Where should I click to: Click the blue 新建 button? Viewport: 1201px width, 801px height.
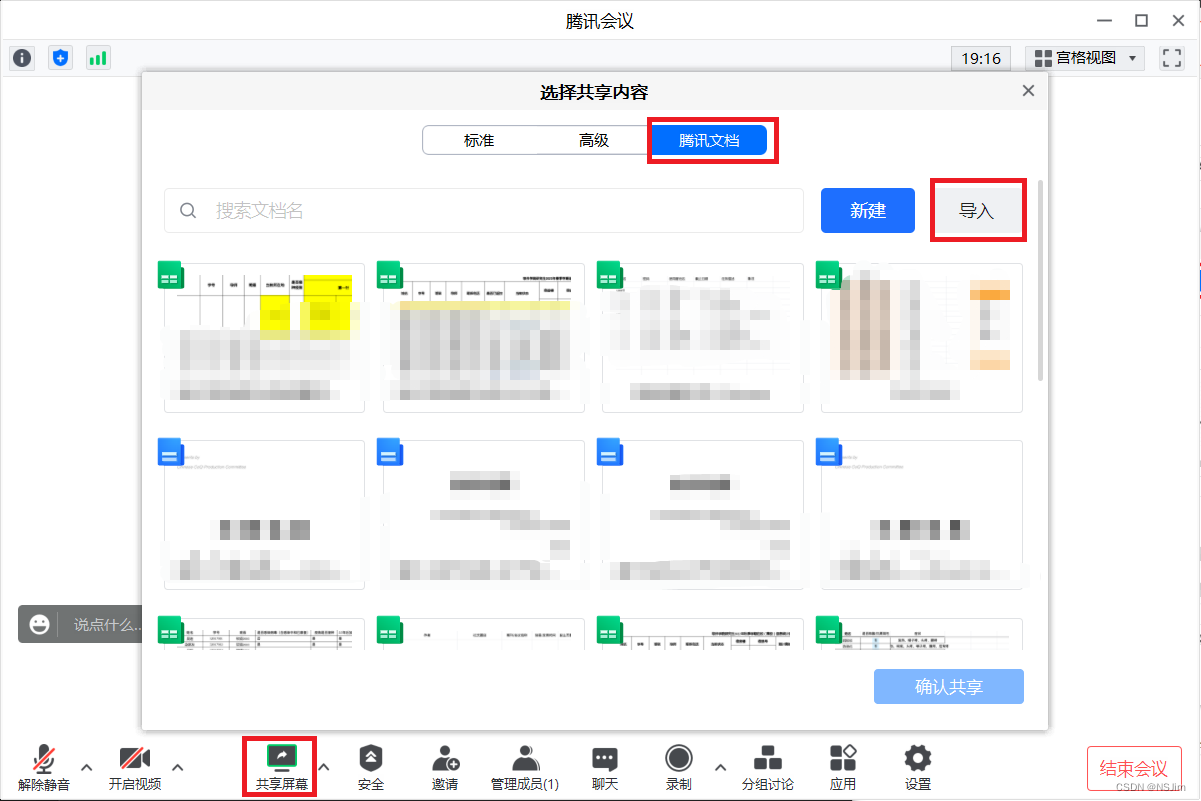coord(868,211)
